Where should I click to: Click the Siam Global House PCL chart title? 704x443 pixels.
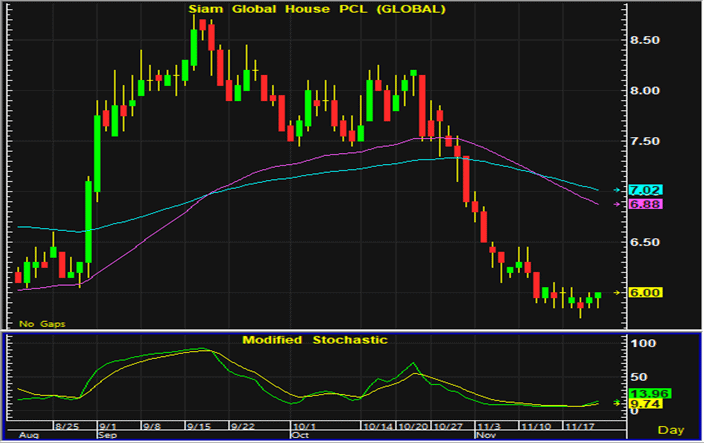click(x=317, y=10)
